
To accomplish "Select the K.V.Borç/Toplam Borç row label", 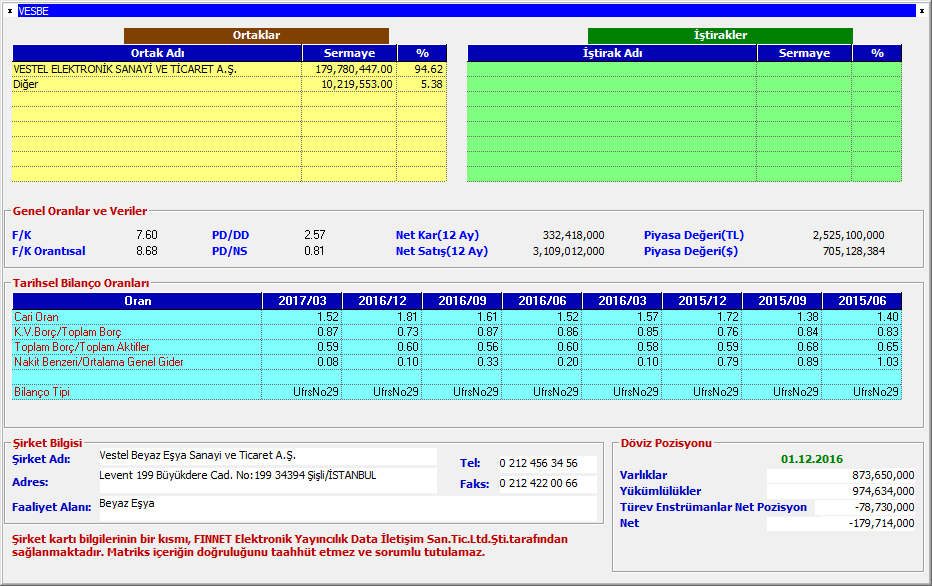I will coord(68,332).
